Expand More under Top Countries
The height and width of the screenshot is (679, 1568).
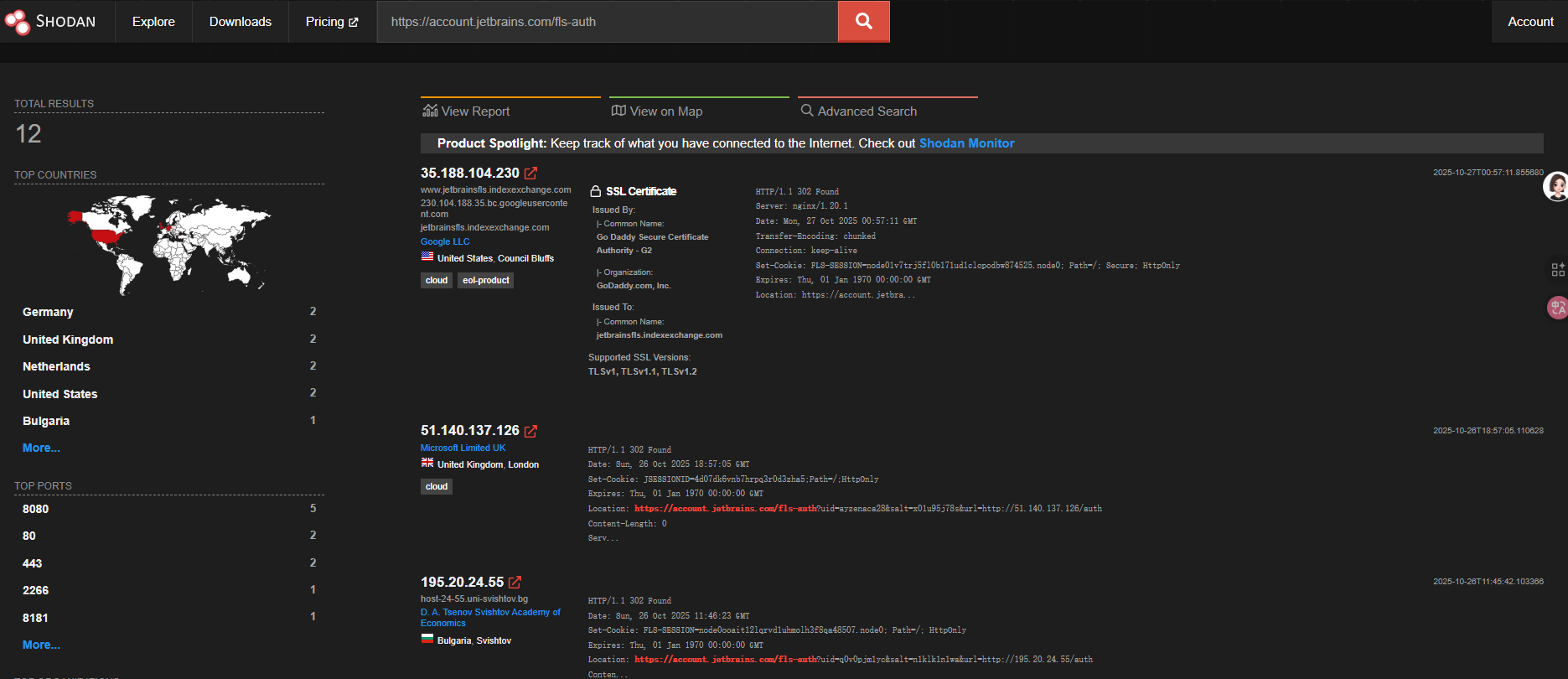[x=41, y=448]
